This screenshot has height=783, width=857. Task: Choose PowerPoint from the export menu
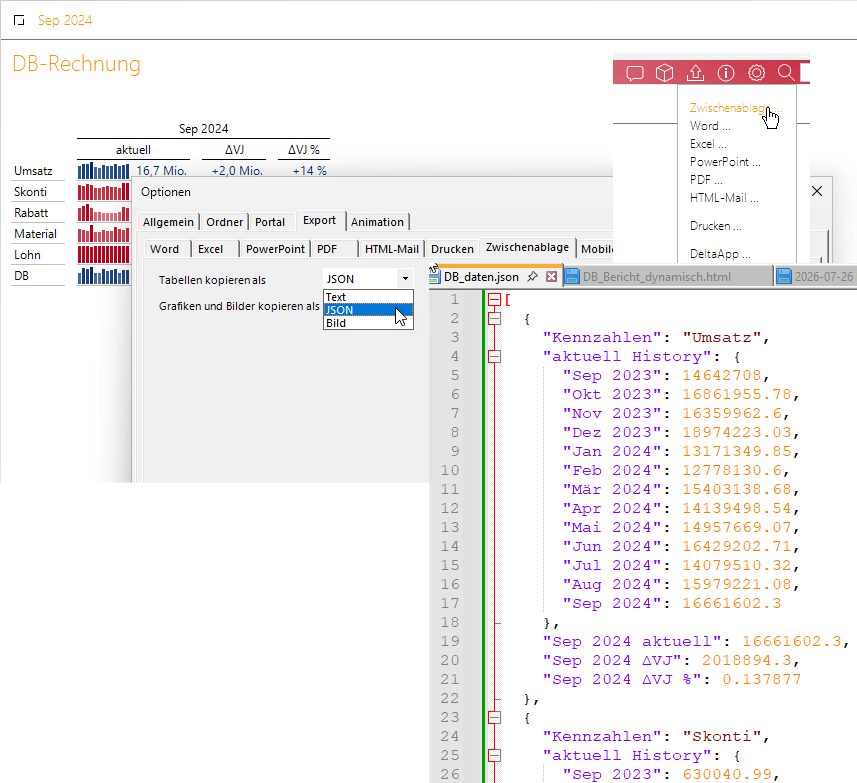click(x=725, y=162)
